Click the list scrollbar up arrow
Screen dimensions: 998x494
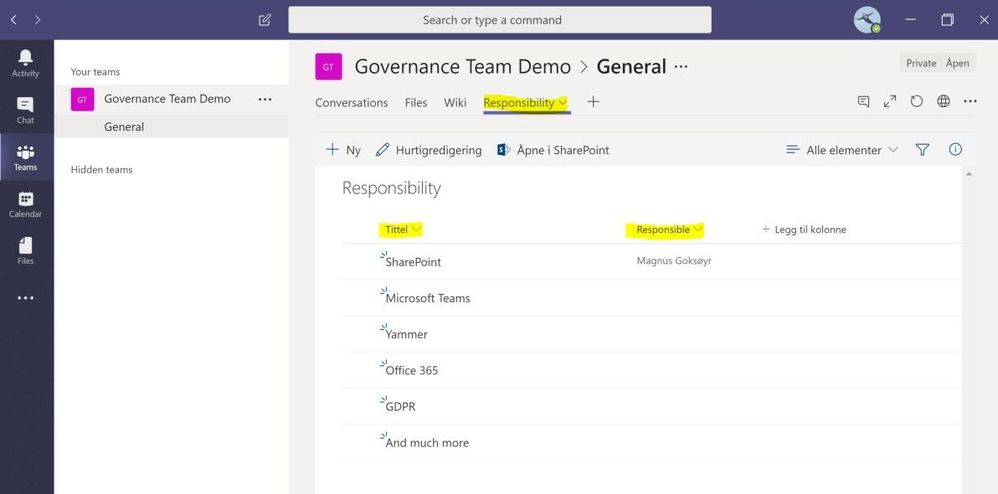click(969, 174)
